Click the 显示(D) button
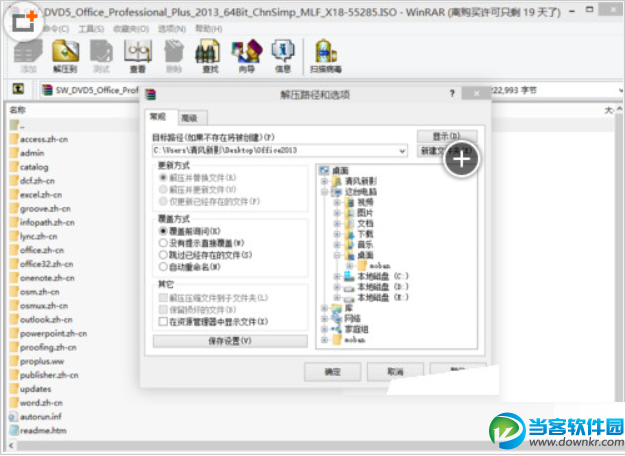Image resolution: width=625 pixels, height=456 pixels. (447, 136)
